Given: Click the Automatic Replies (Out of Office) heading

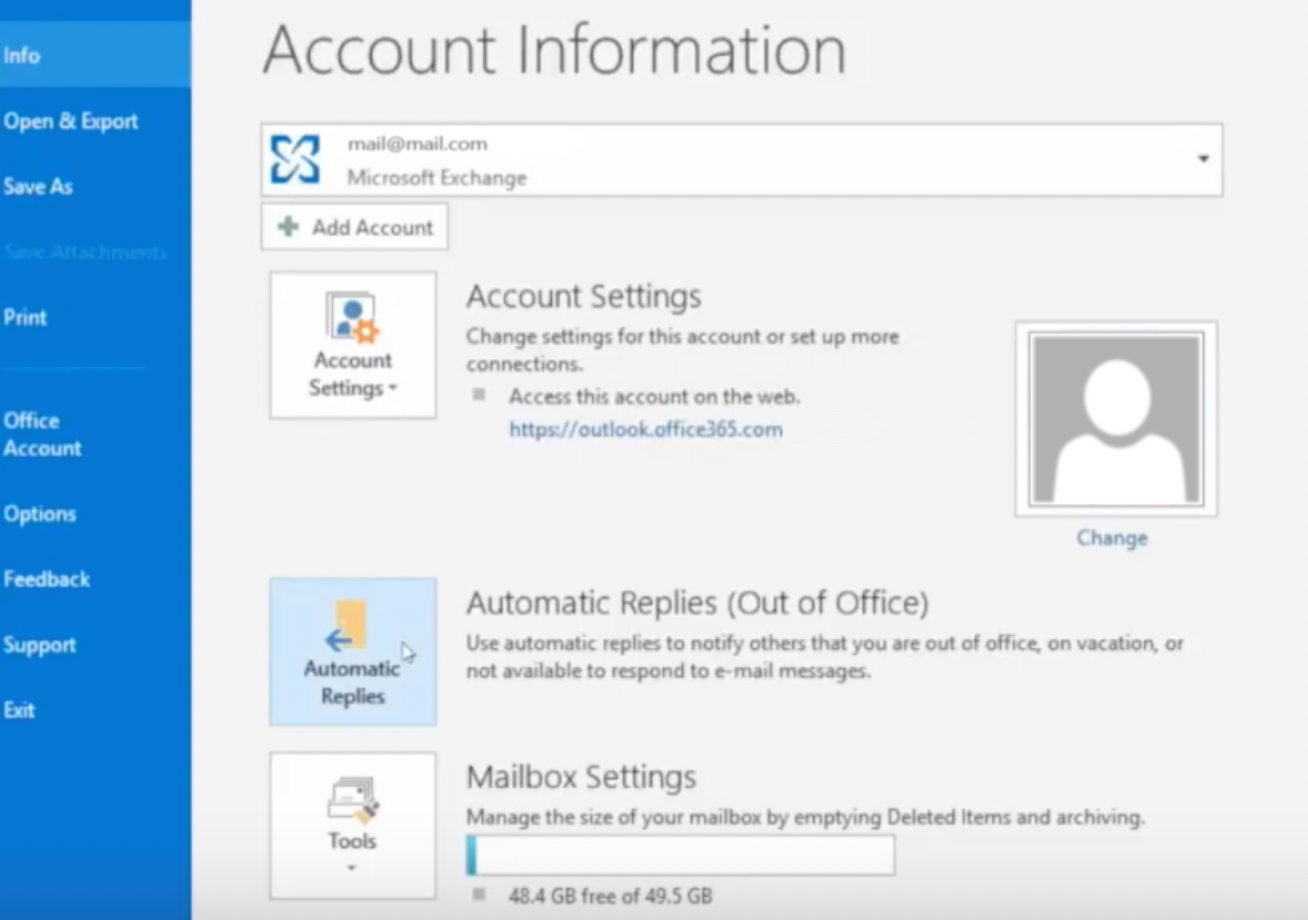Looking at the screenshot, I should [x=697, y=603].
